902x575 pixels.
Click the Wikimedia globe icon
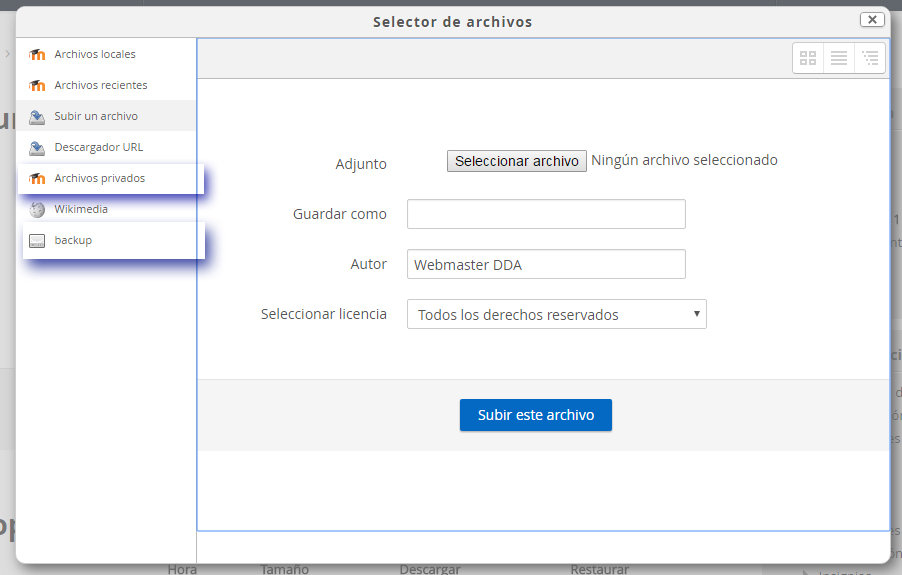tap(37, 210)
